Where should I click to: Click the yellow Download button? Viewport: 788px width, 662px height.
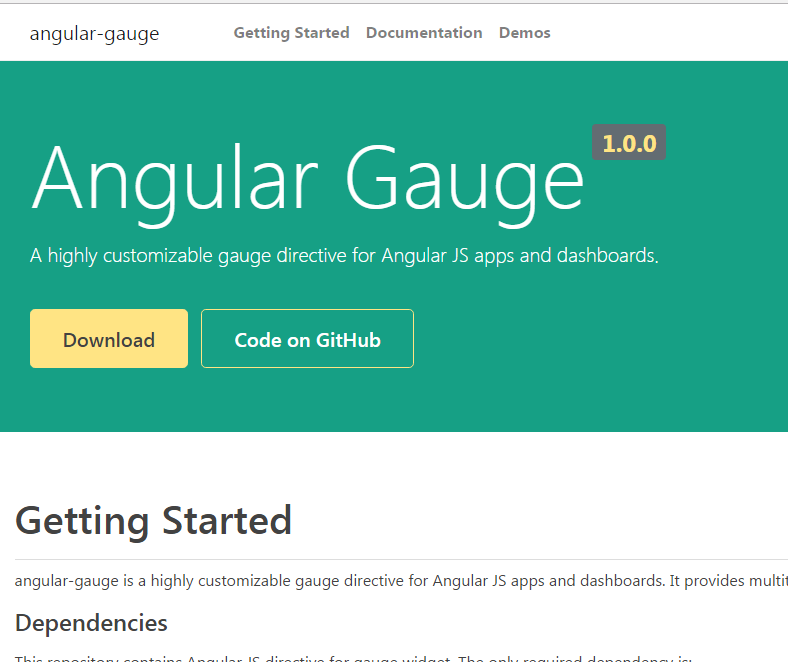coord(109,339)
